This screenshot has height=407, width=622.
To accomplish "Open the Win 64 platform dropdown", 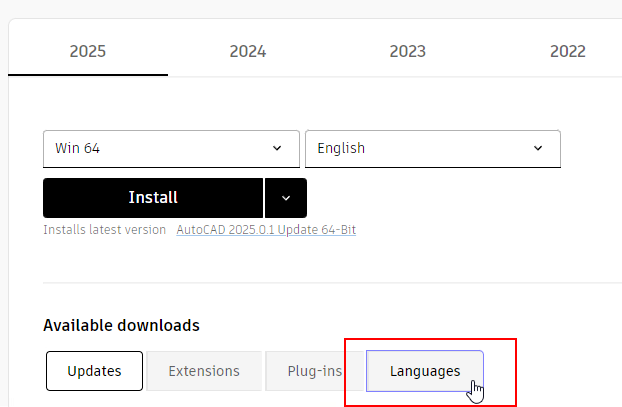I will coord(171,148).
